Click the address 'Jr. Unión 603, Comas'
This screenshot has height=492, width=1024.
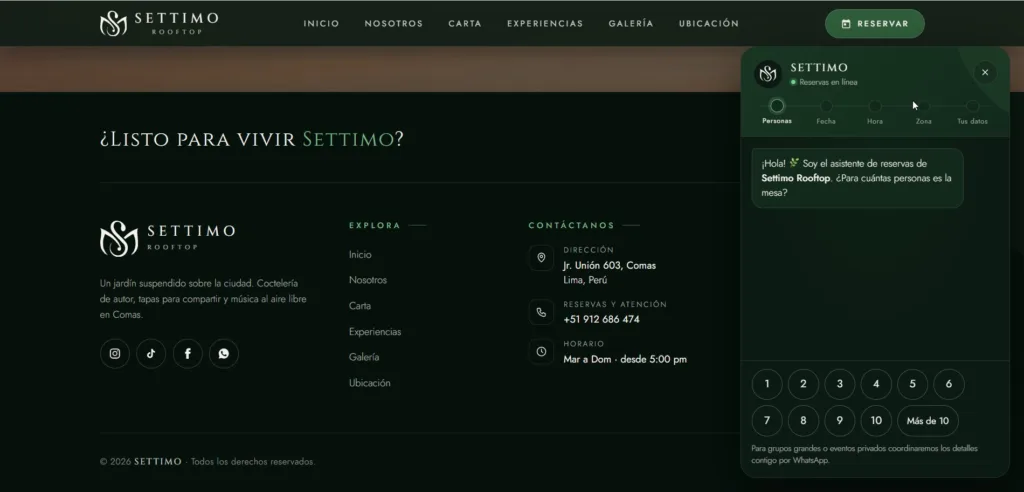[609, 265]
